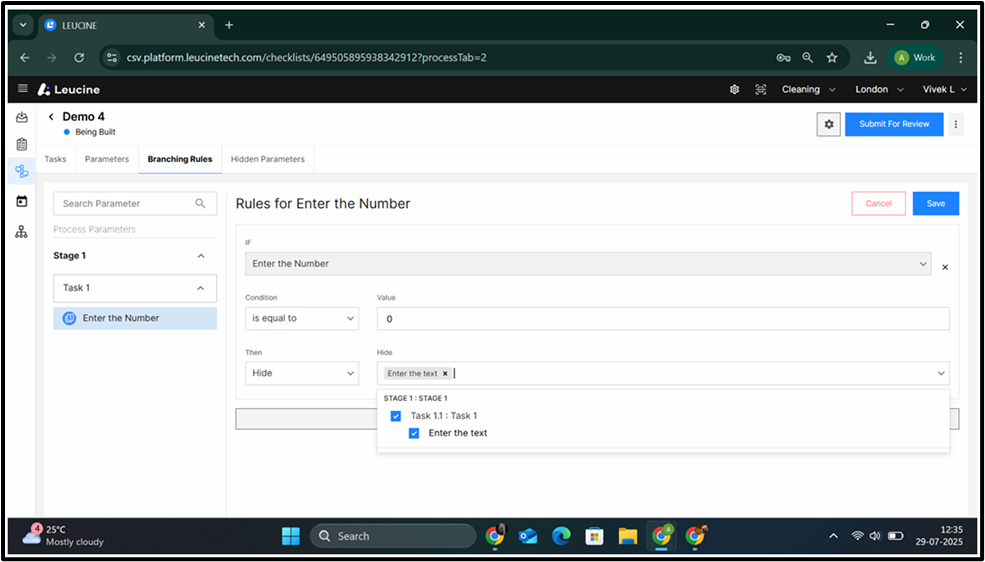
Task: Uncheck the Task 1.1 : Task 1 checkbox
Action: coord(396,416)
